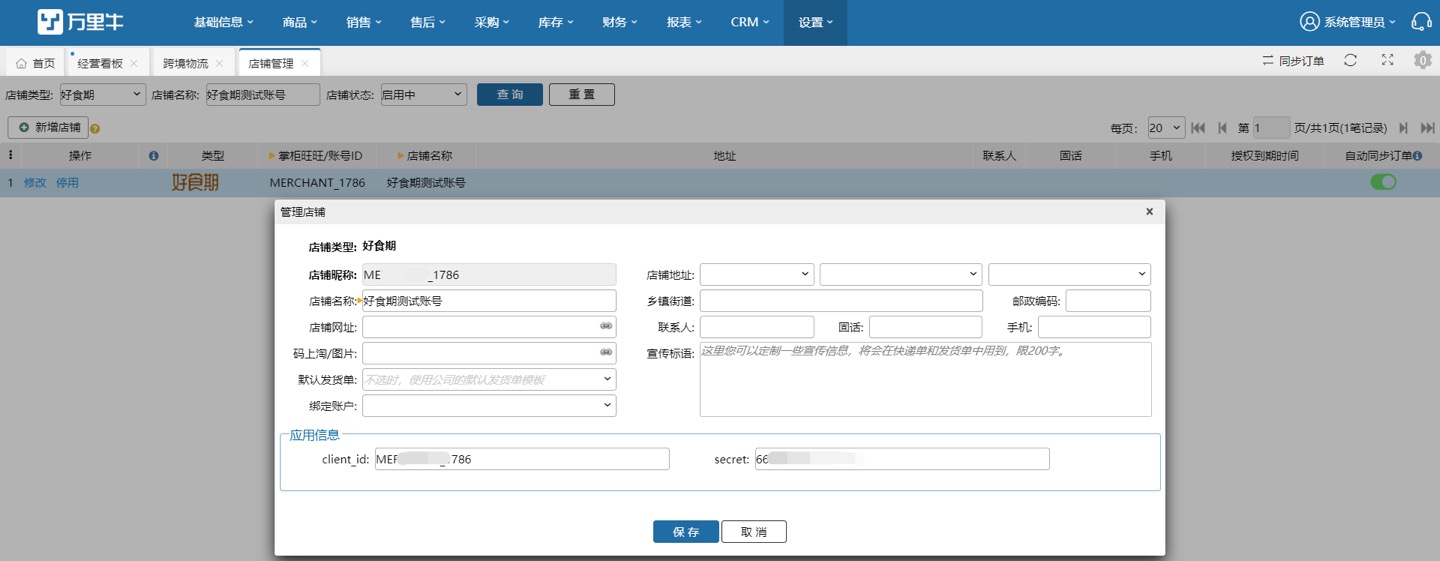Toggle 自动同步订单 switch for 好食期测试账号
The image size is (1440, 561).
(1383, 182)
